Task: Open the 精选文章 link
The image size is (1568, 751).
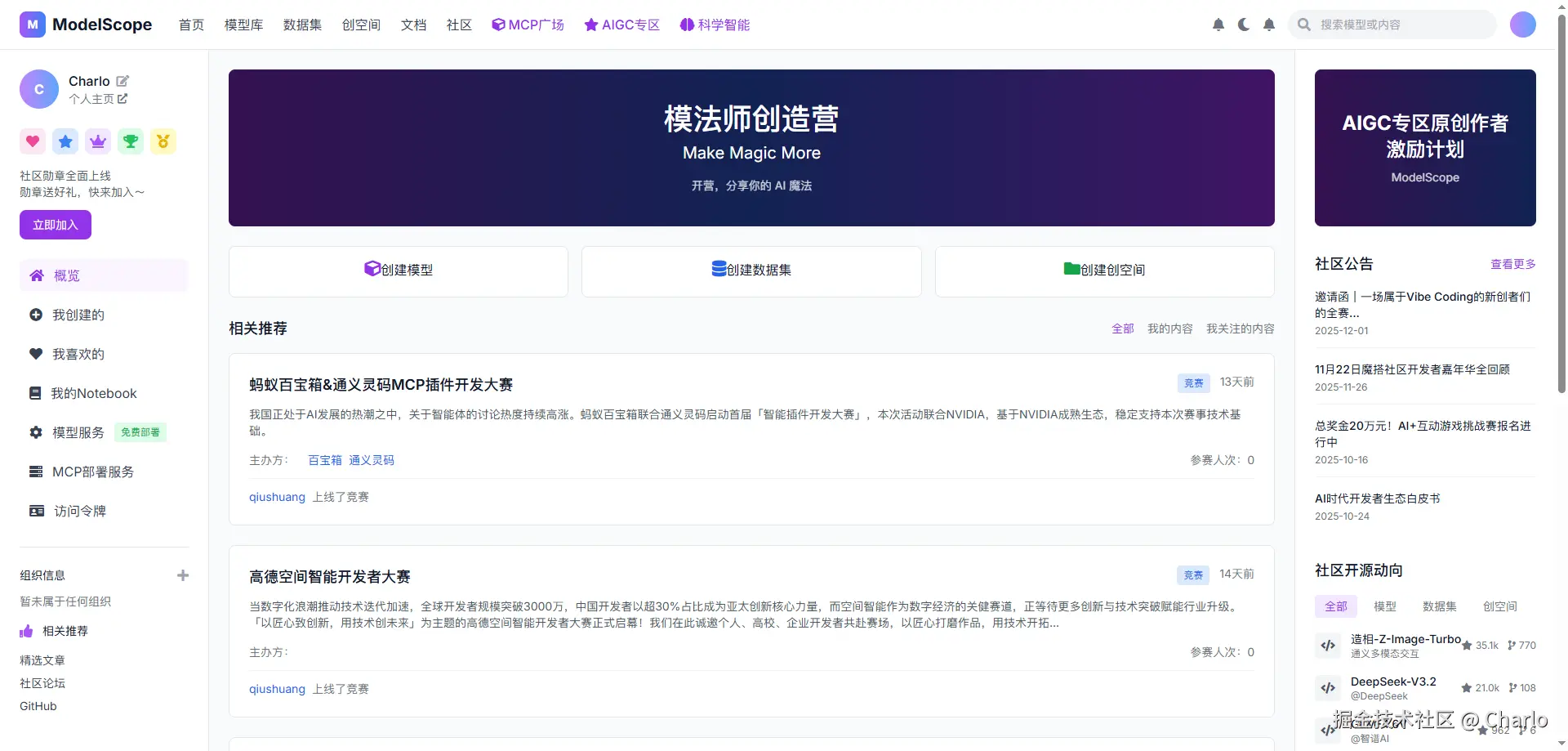Action: click(x=42, y=660)
